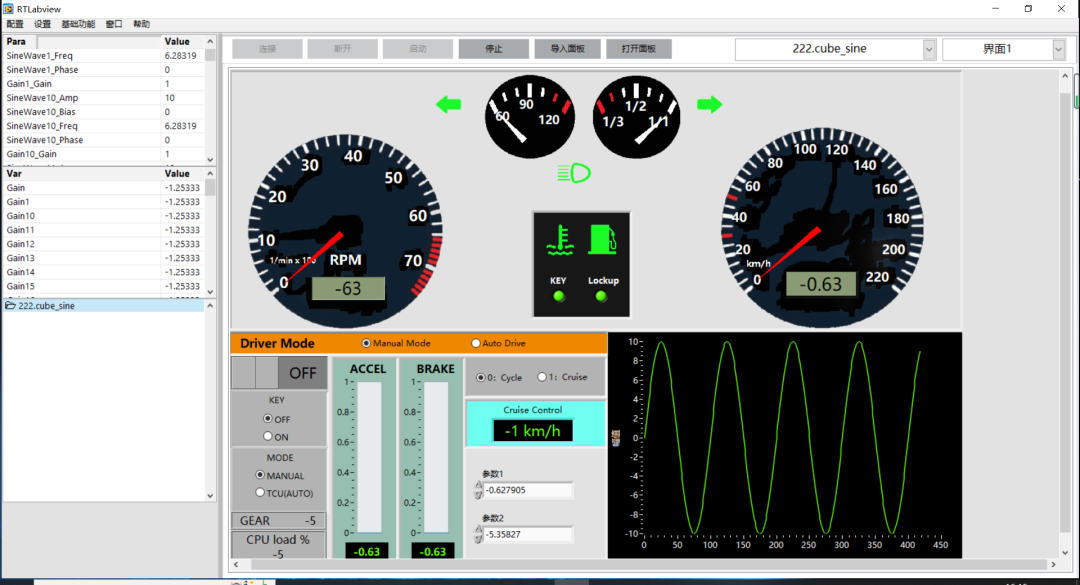Viewport: 1080px width, 585px height.
Task: Click the SineWave10_Amp parameter row
Action: (104, 98)
